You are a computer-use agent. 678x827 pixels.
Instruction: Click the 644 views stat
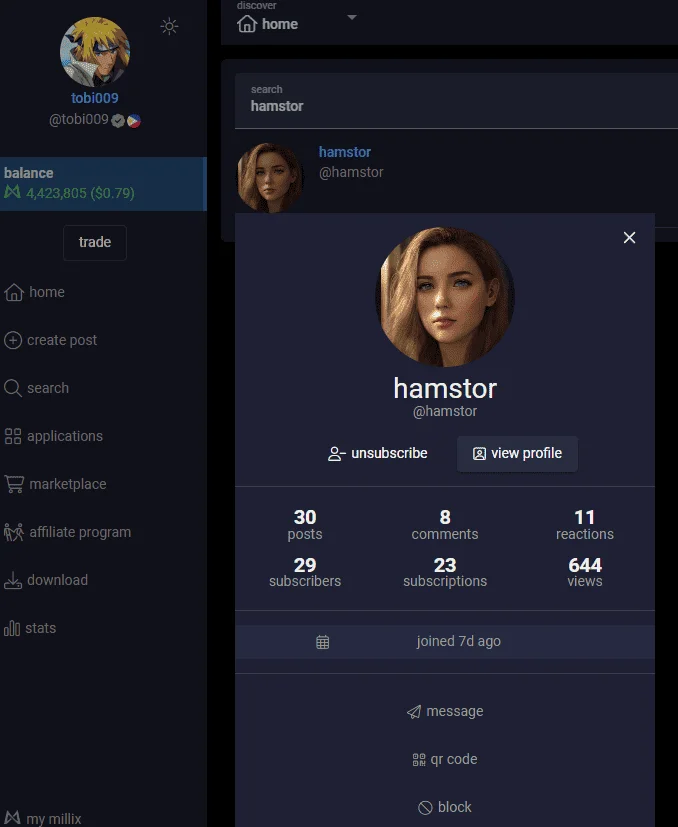point(585,572)
